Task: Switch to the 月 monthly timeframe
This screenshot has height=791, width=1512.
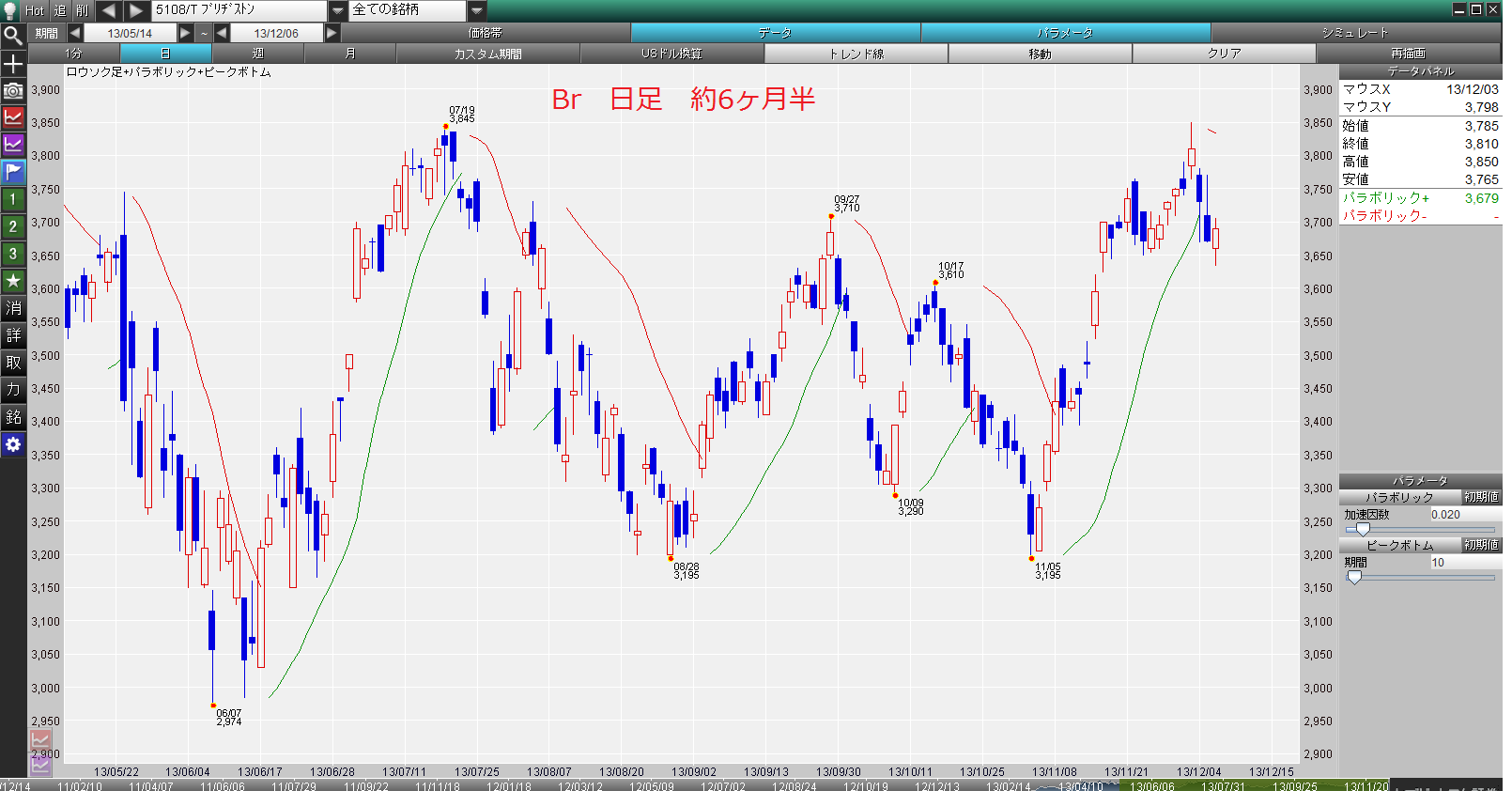Action: click(349, 54)
